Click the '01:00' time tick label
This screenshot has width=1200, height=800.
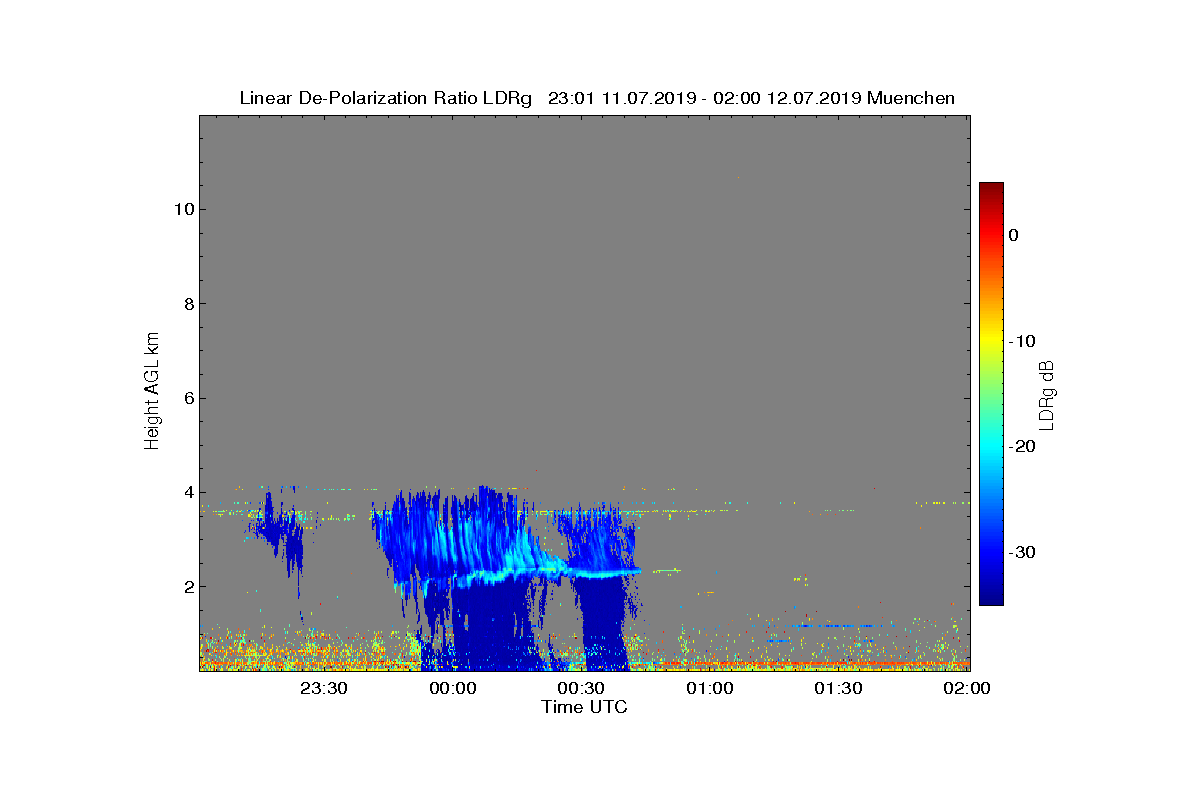click(710, 689)
